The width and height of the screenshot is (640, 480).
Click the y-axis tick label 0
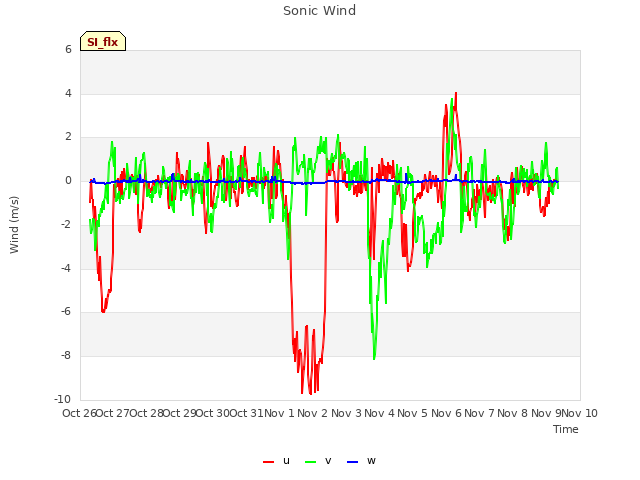click(68, 181)
